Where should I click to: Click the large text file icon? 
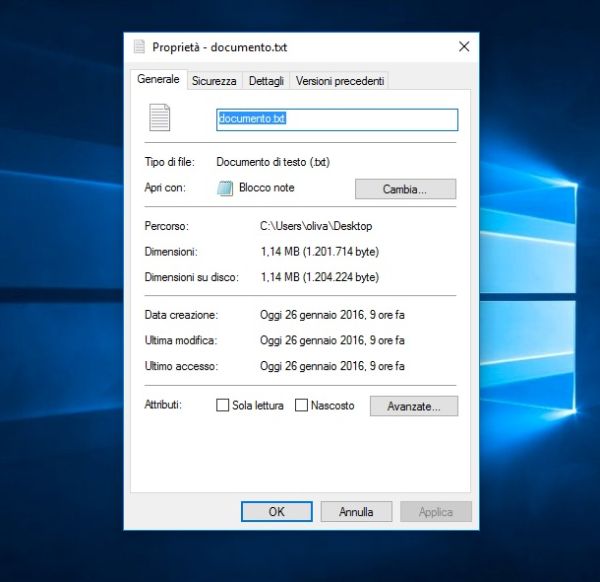tap(160, 119)
